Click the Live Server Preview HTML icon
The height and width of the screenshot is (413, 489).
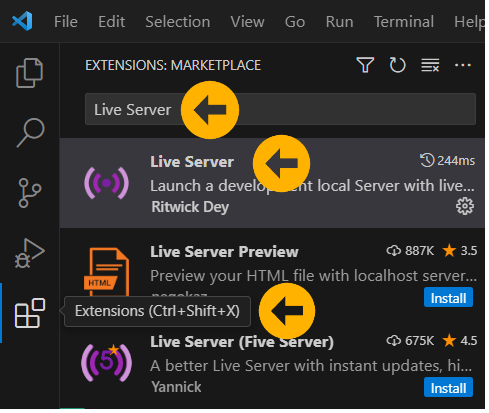(x=107, y=272)
